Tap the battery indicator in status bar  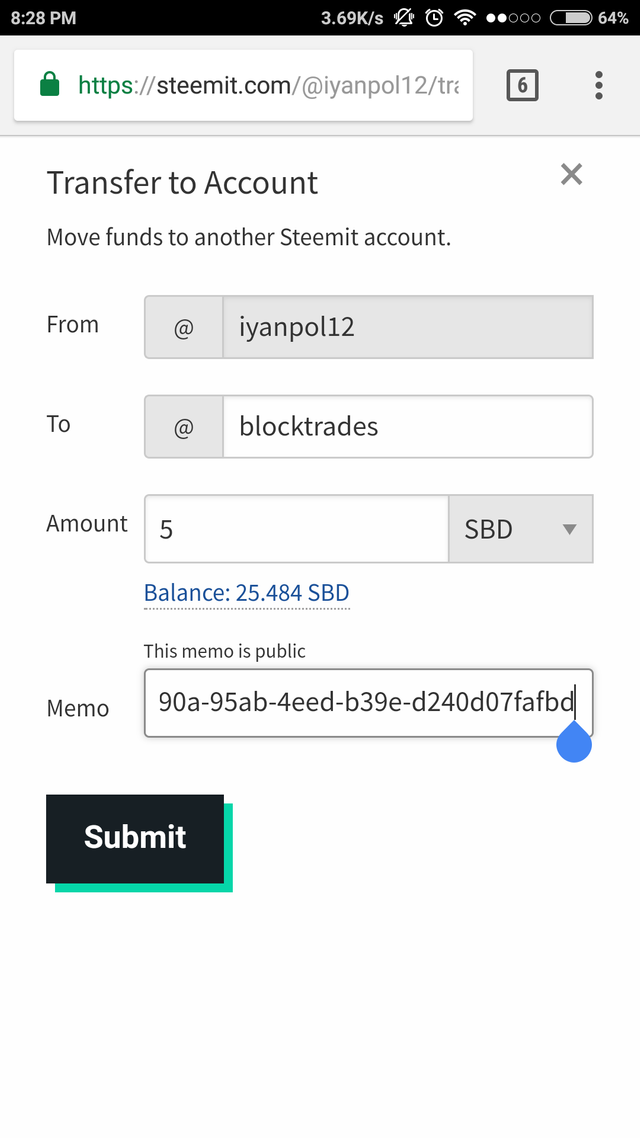(x=570, y=18)
